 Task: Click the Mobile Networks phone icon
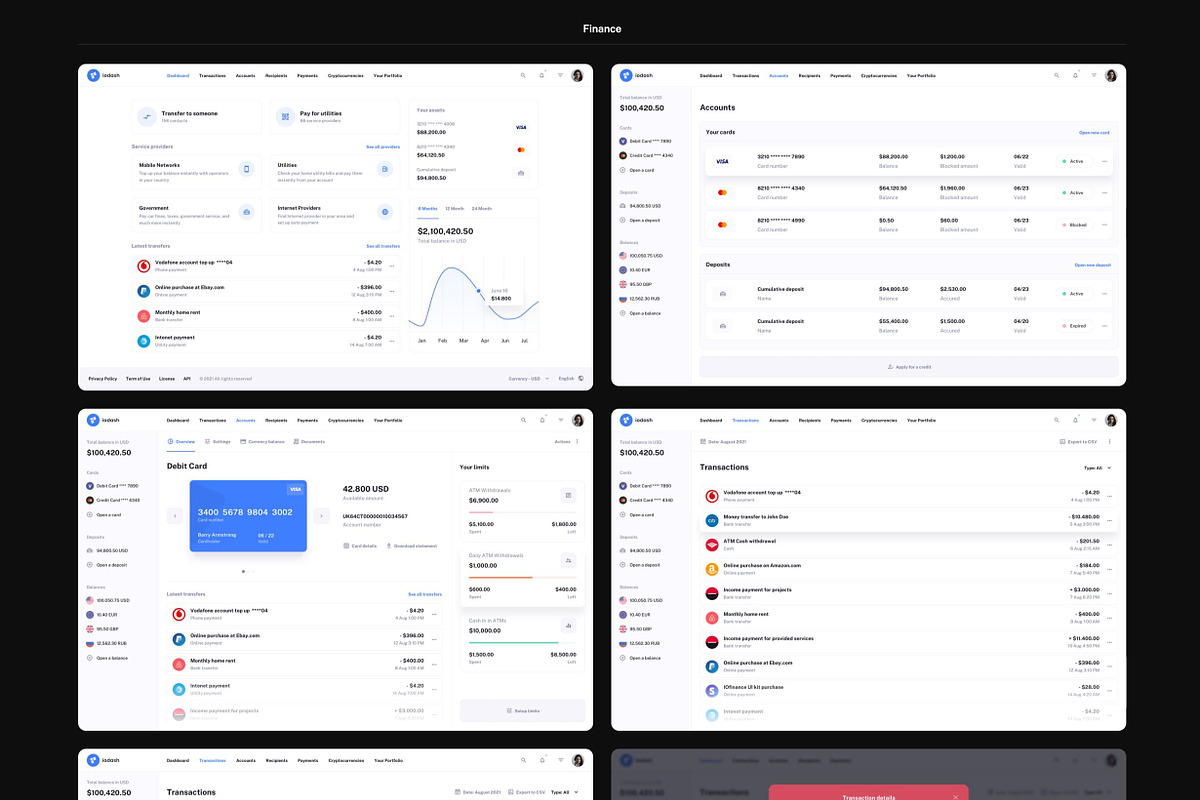[247, 169]
